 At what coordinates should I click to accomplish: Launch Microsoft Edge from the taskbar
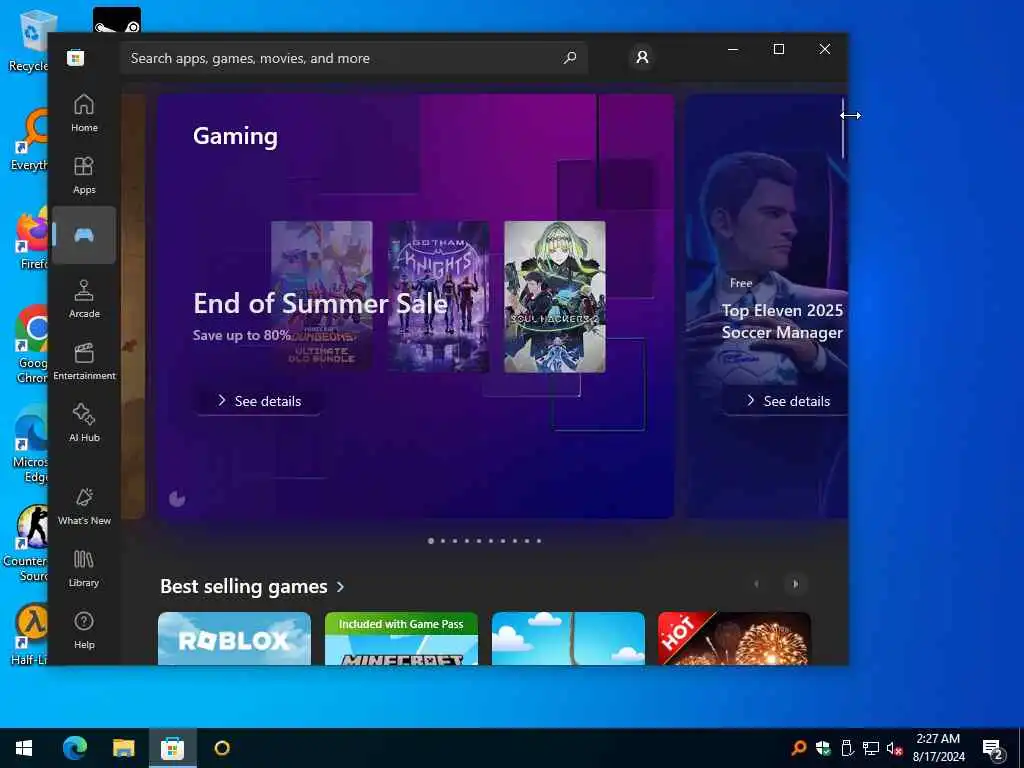[74, 748]
